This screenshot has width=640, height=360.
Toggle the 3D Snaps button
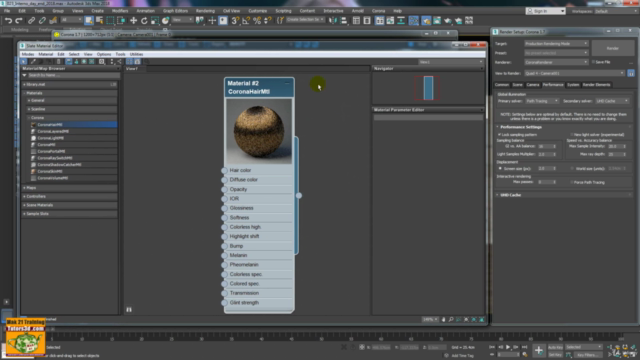(x=235, y=20)
